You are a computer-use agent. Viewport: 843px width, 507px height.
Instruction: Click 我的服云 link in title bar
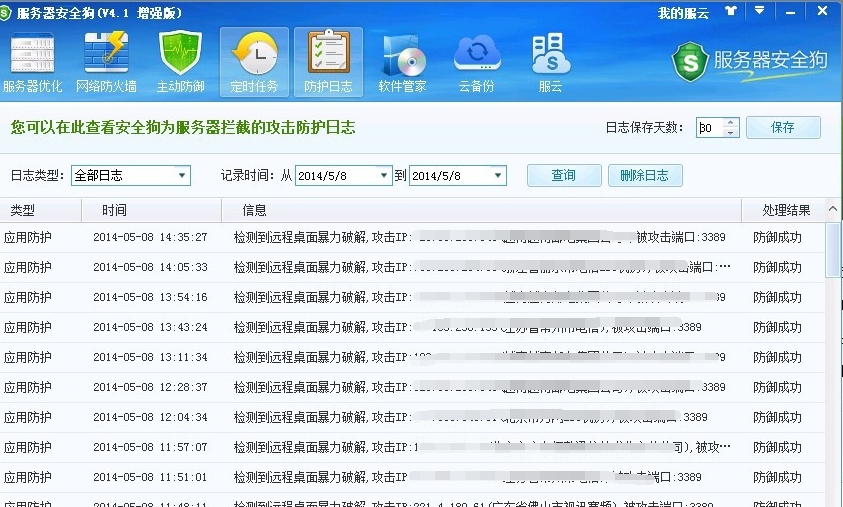(x=683, y=13)
